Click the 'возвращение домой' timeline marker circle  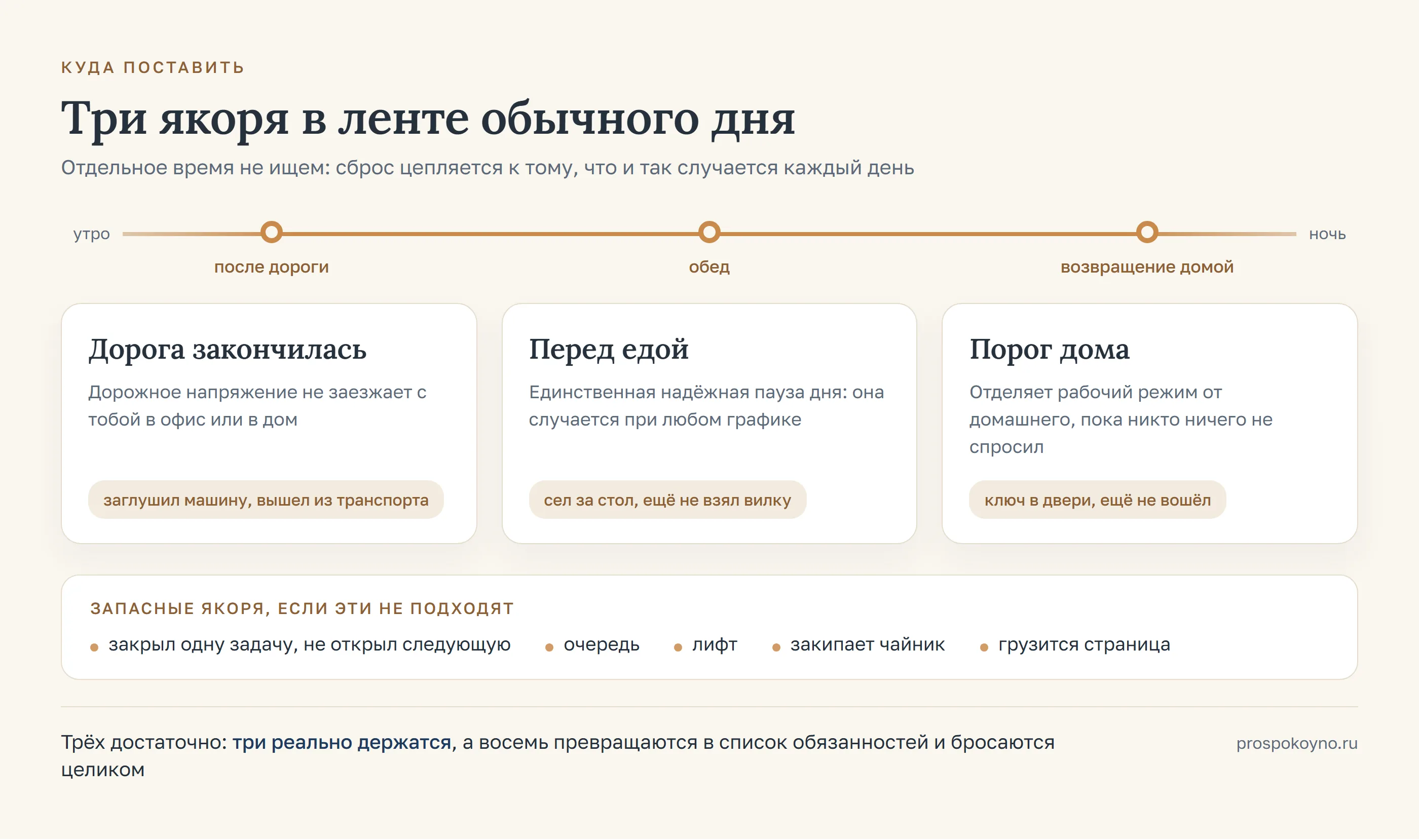tap(1147, 232)
